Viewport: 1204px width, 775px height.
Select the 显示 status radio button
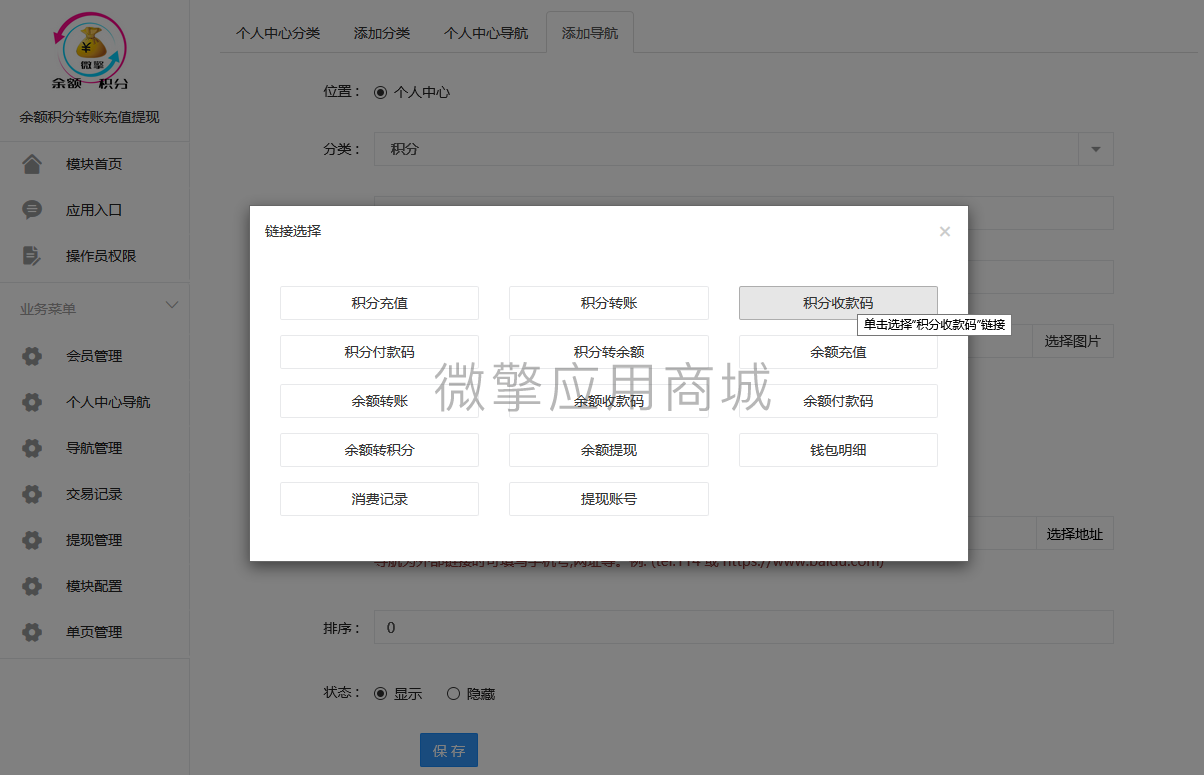click(381, 692)
